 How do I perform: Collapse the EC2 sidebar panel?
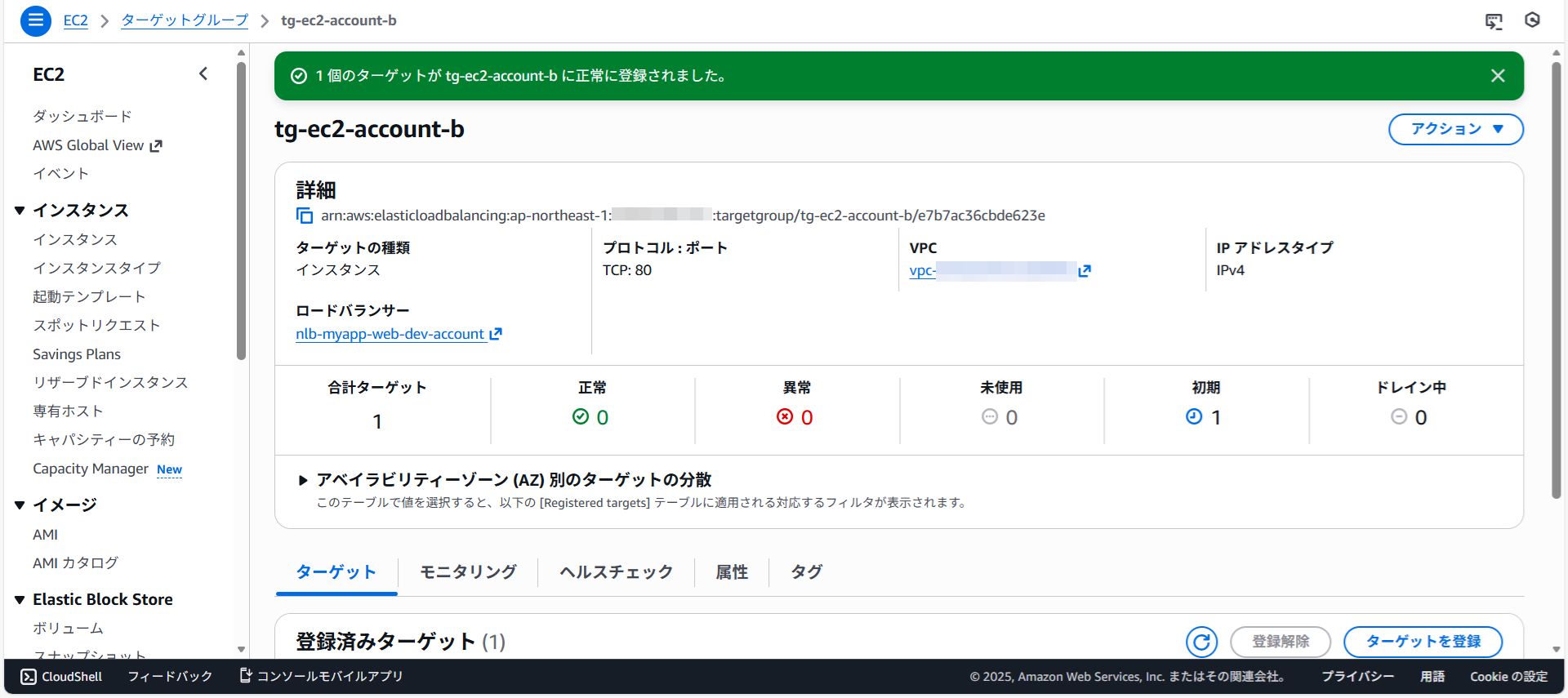[203, 74]
